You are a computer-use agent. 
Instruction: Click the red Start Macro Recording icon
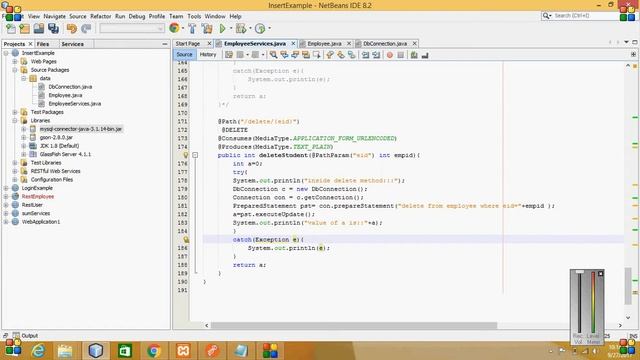tap(390, 55)
